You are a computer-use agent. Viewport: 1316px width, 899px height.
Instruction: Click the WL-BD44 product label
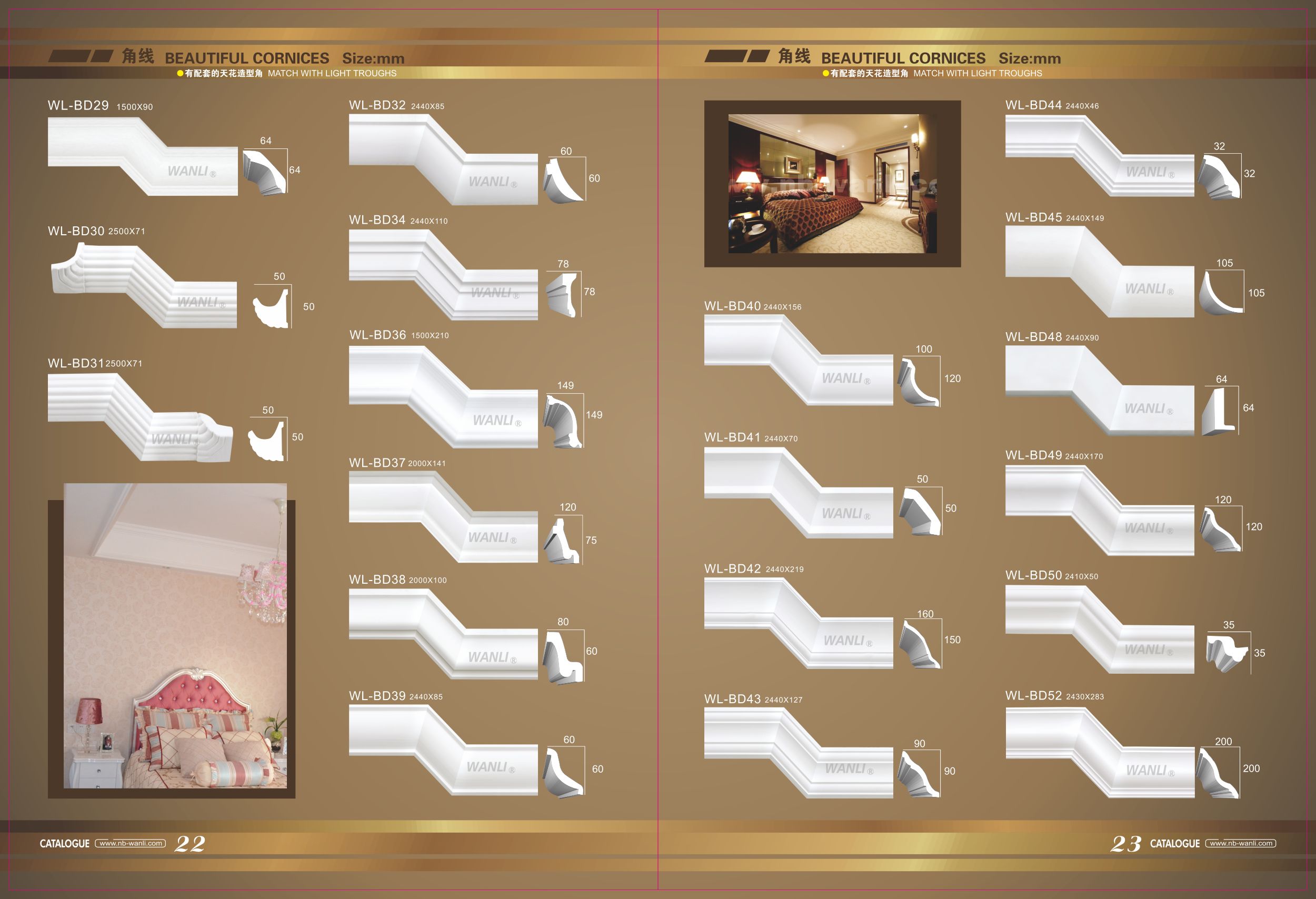[1033, 105]
